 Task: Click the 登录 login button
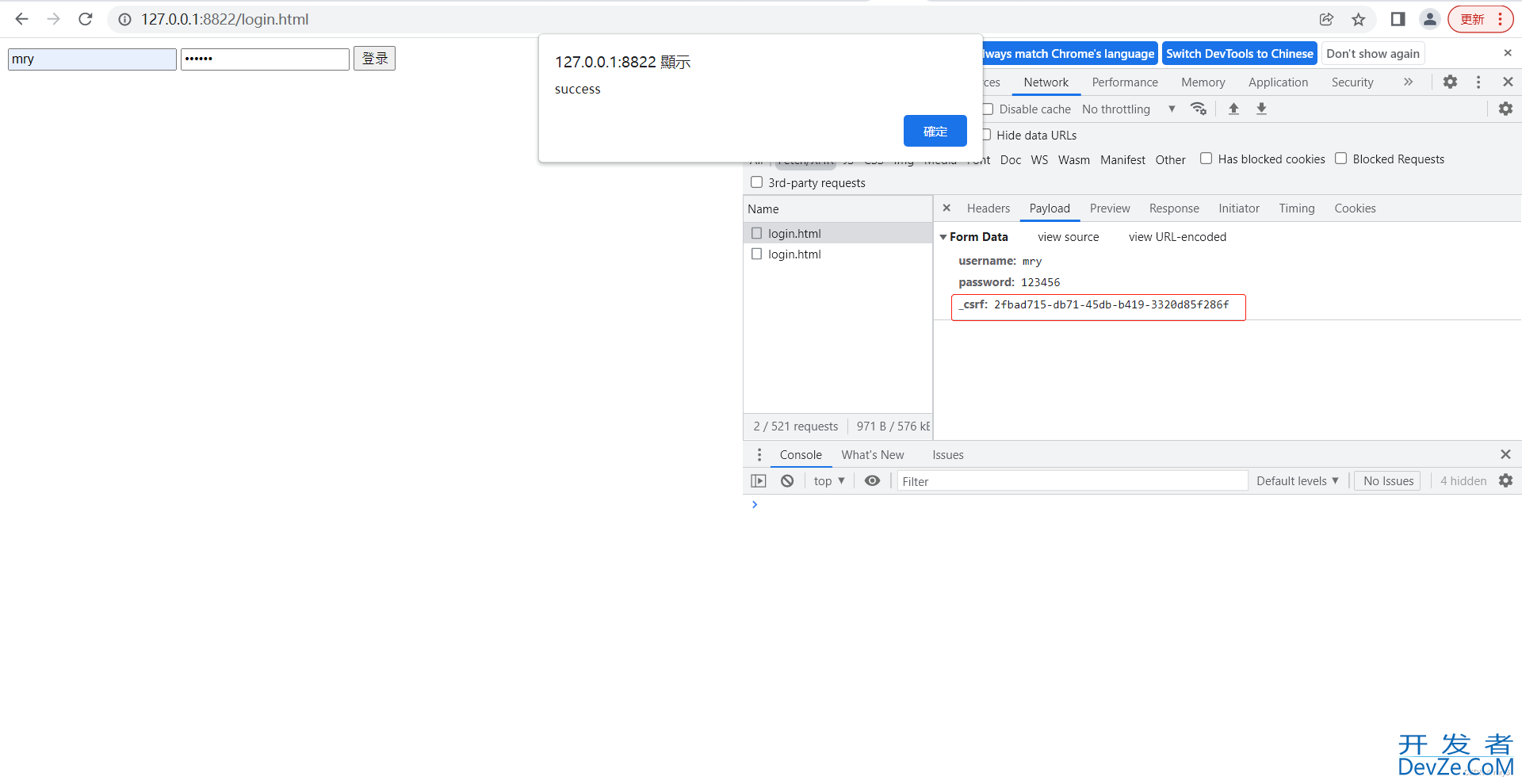[x=374, y=58]
